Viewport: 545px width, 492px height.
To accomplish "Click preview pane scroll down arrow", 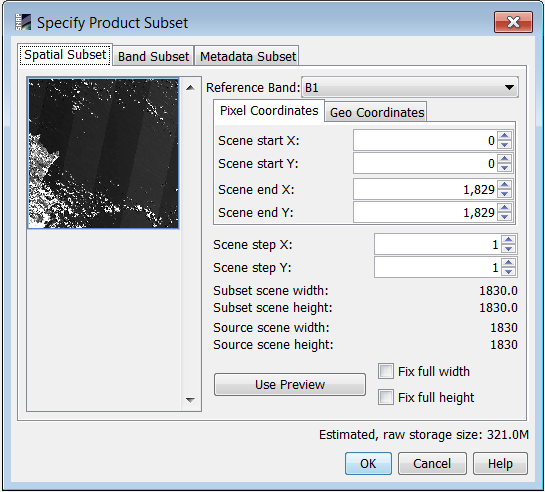I will click(190, 400).
